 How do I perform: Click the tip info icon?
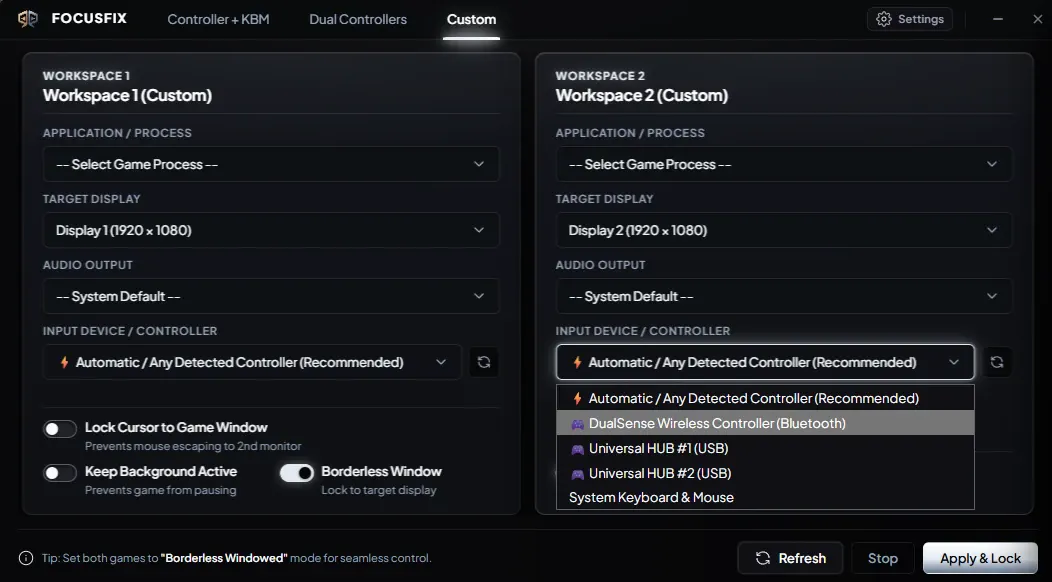[26, 558]
